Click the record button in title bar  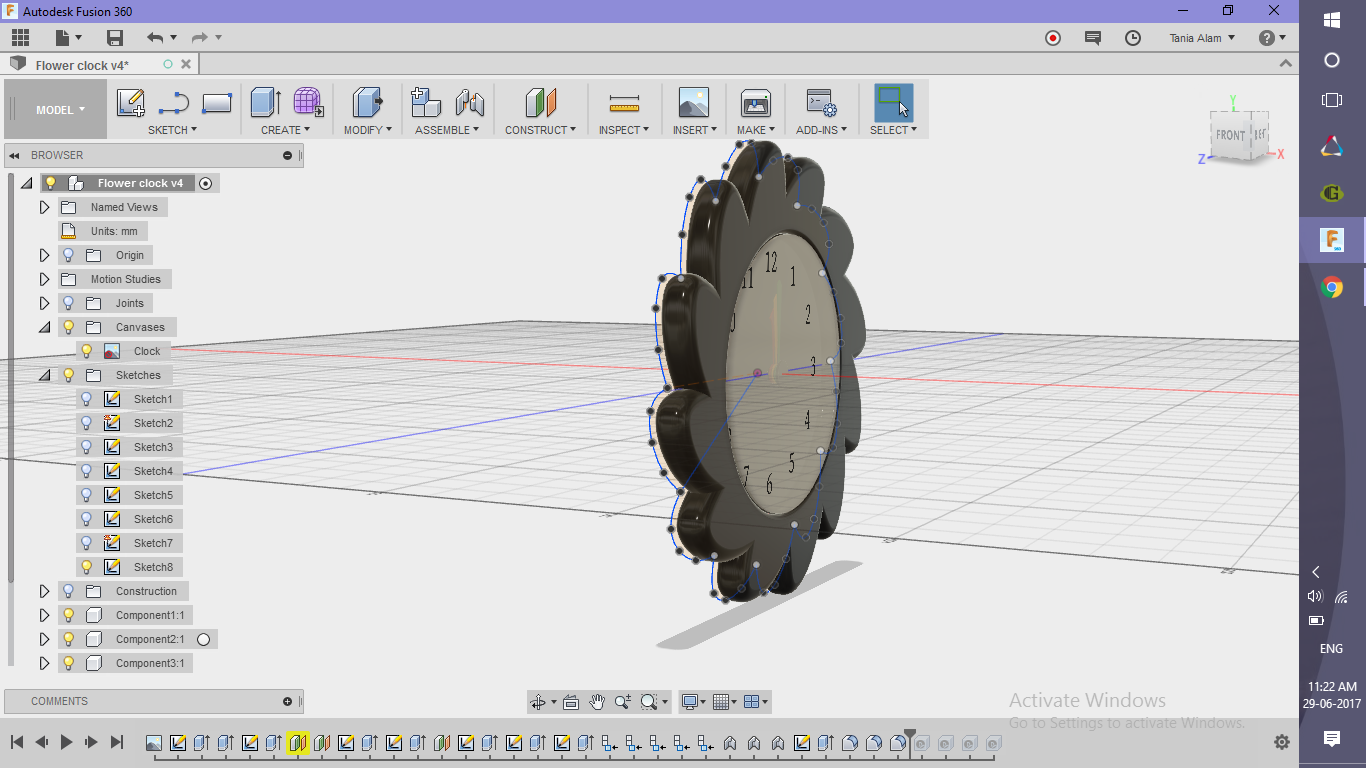[1052, 38]
